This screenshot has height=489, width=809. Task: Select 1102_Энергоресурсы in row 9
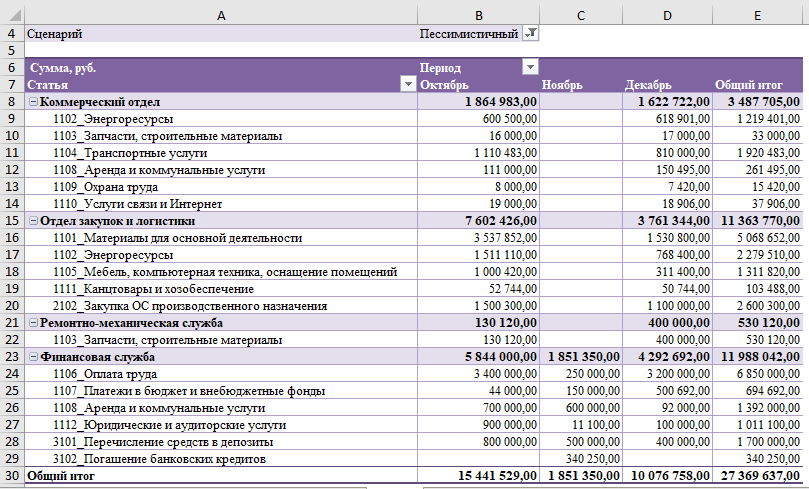click(x=113, y=119)
